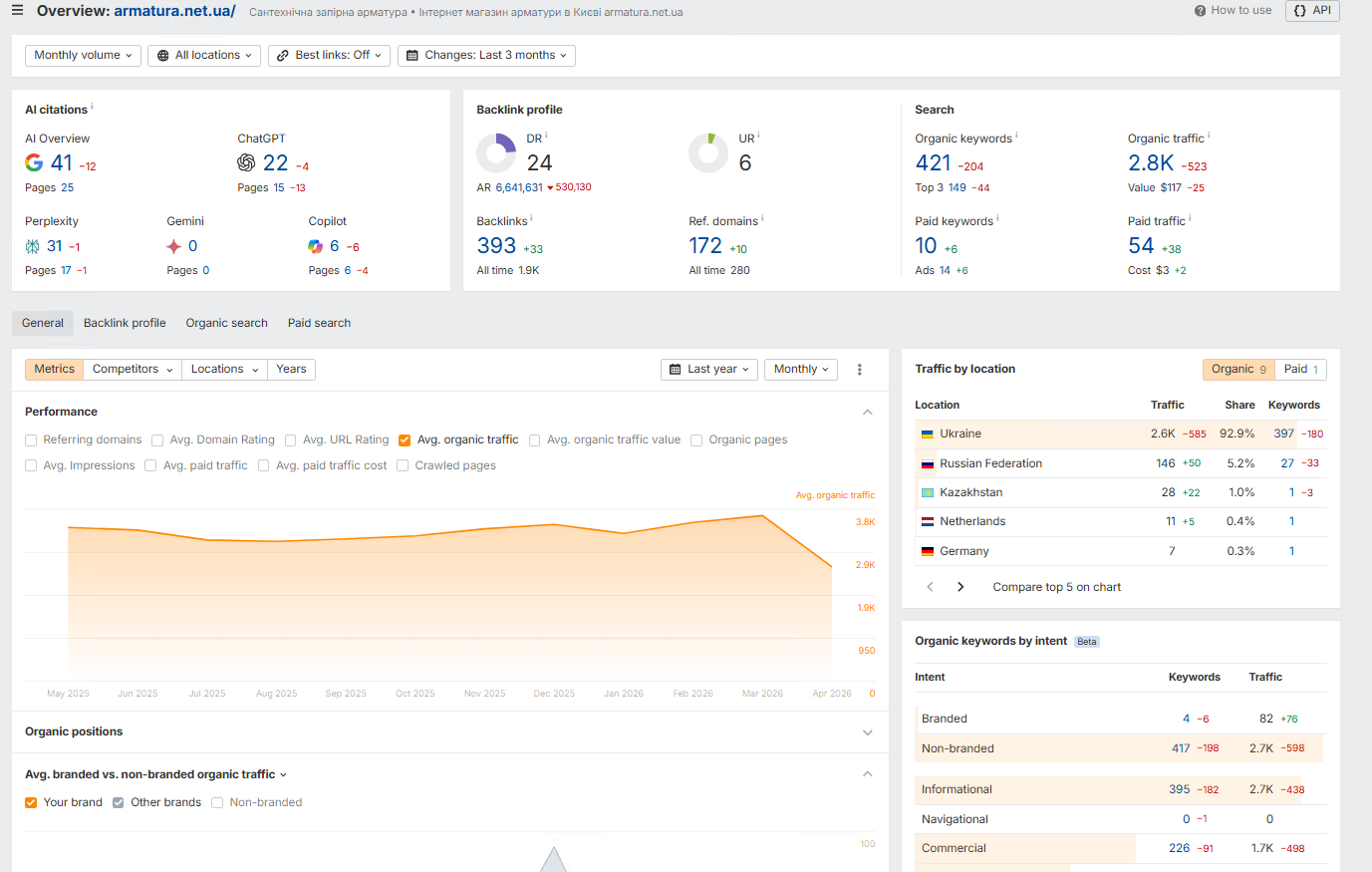
Task: Click the Google AI Overview icon
Action: [34, 162]
